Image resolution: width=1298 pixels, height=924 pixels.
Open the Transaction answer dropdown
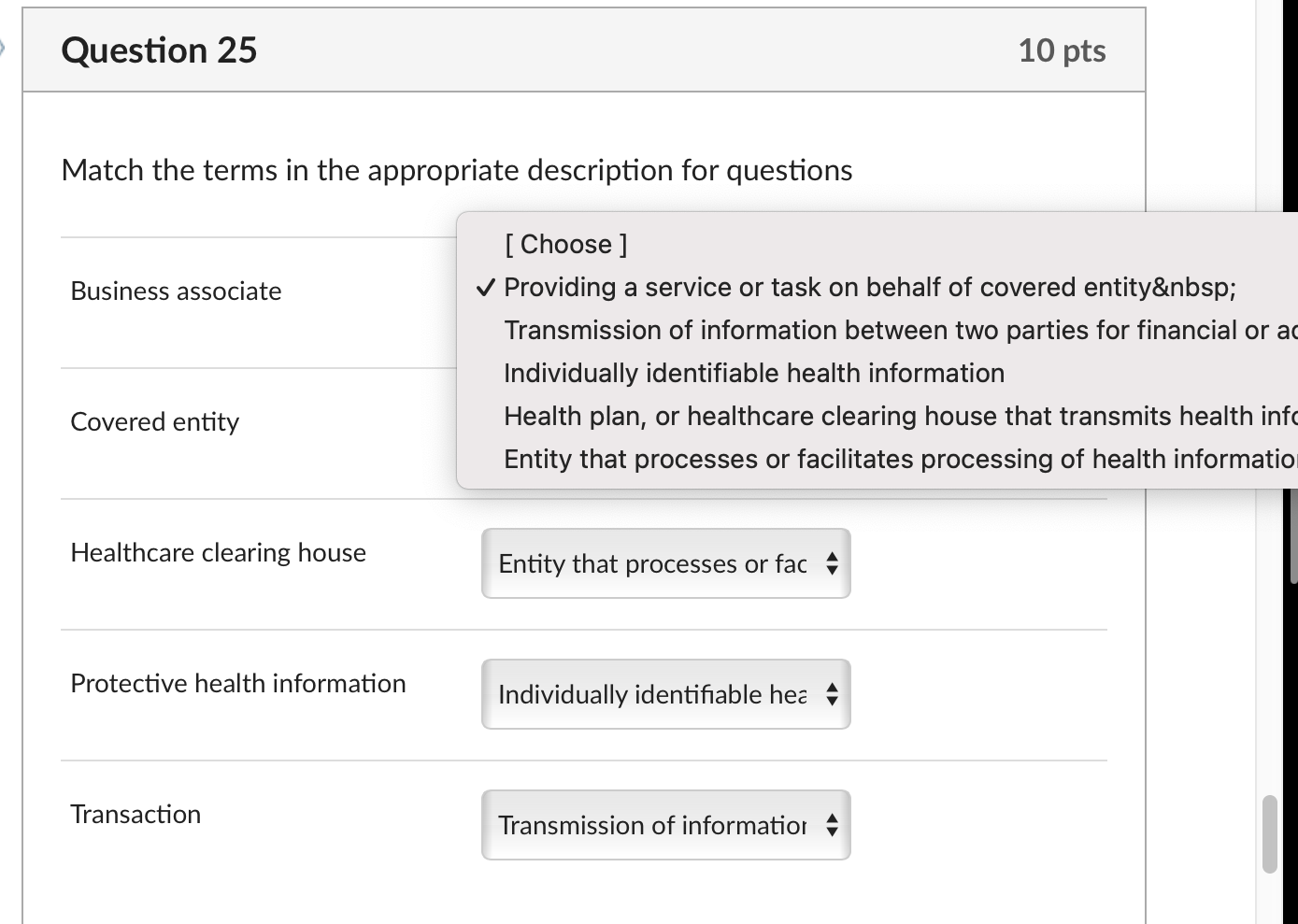click(665, 825)
